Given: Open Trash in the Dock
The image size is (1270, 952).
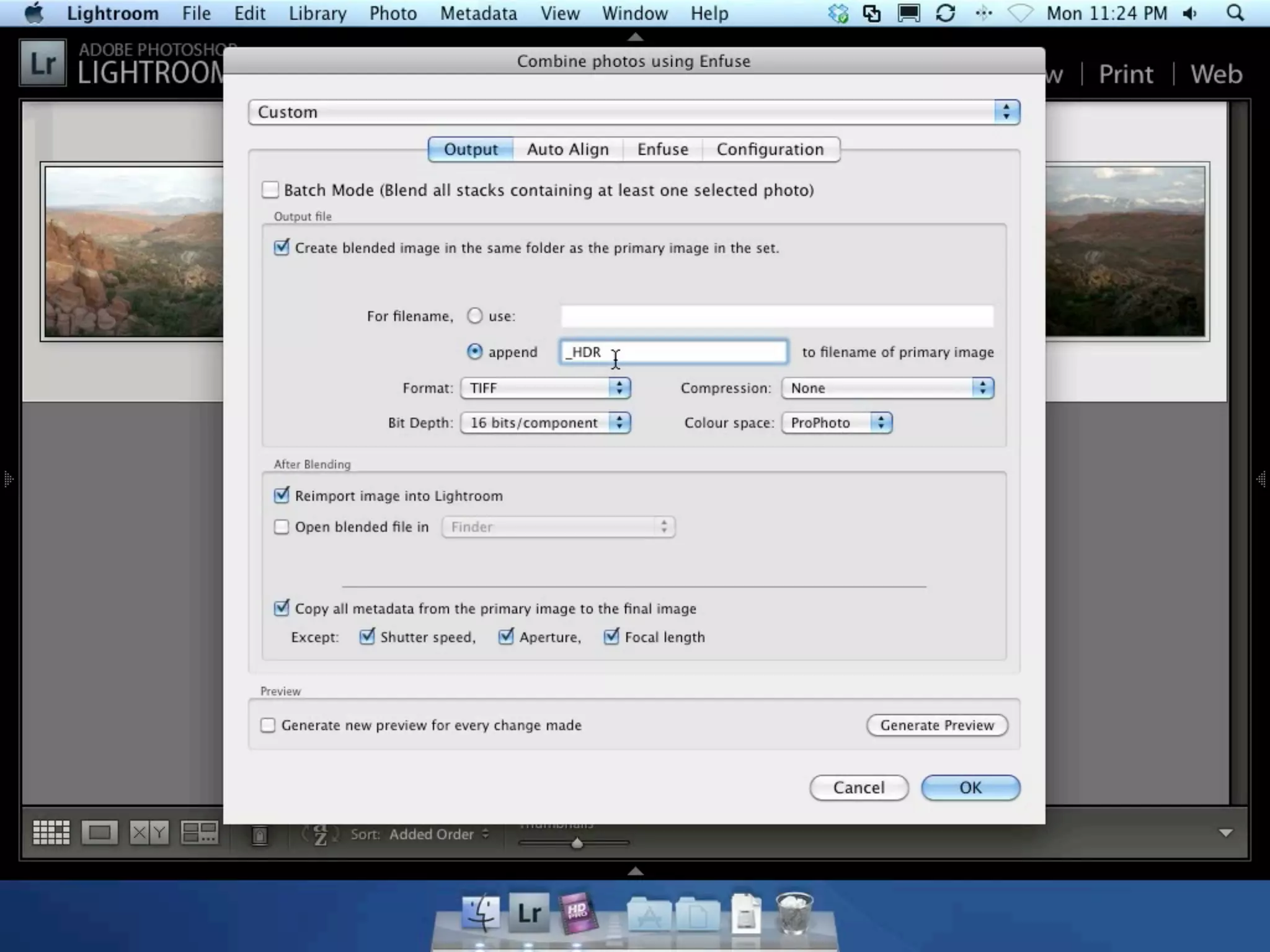Looking at the screenshot, I should [x=794, y=913].
